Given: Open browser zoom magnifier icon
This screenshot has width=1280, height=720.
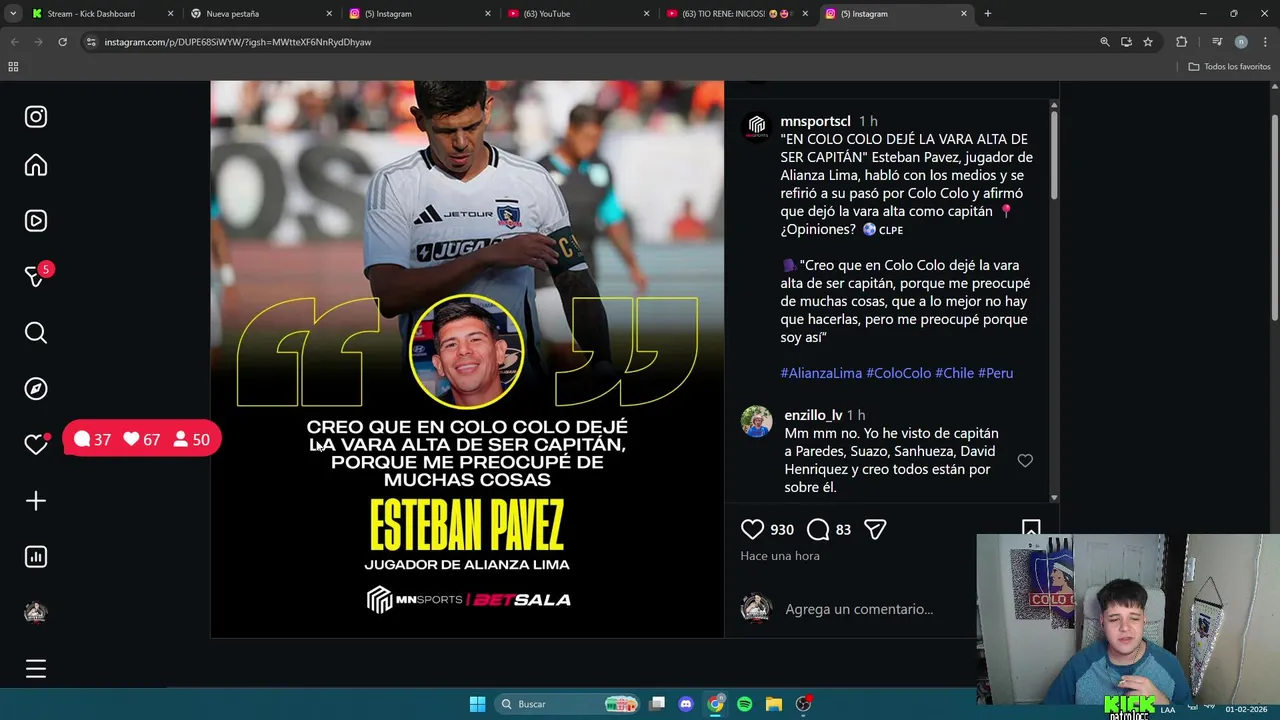Looking at the screenshot, I should (1105, 42).
